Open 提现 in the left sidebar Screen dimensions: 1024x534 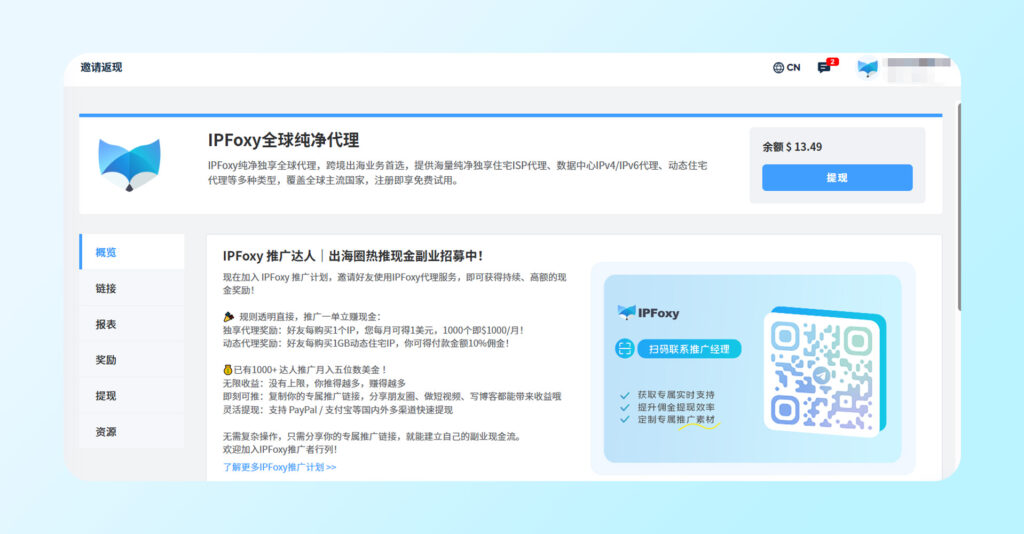point(106,396)
